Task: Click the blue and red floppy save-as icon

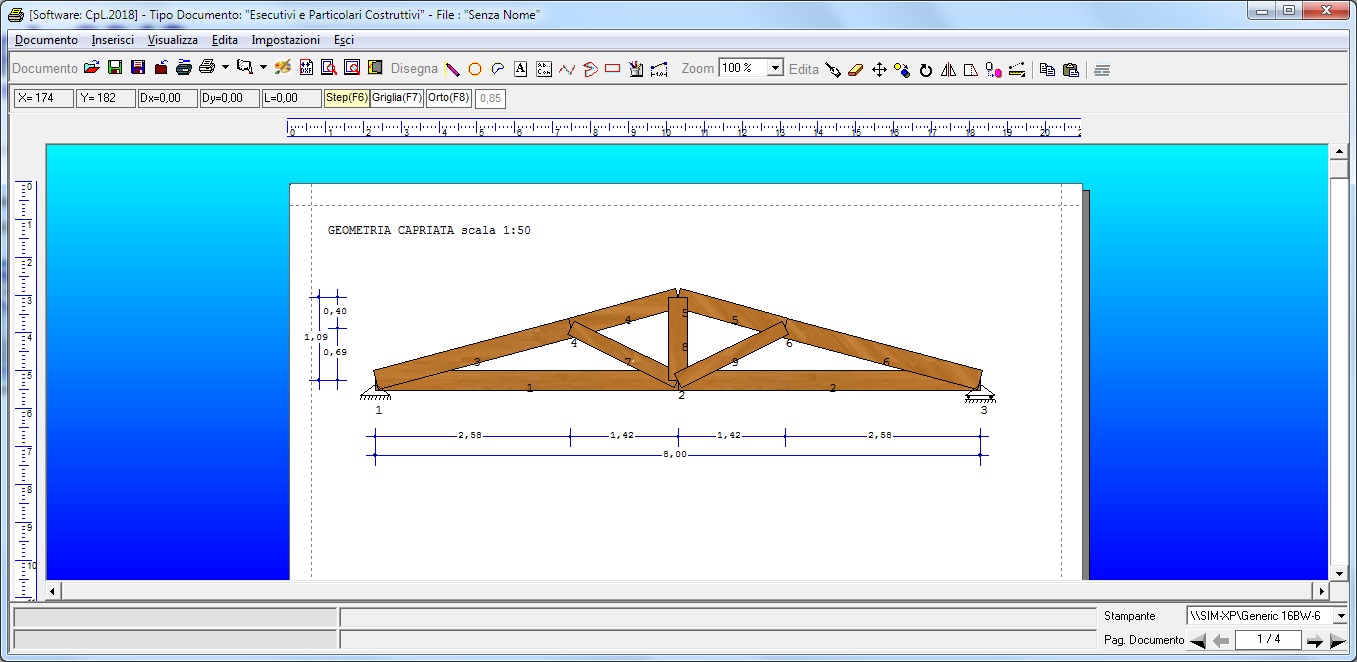Action: pos(138,69)
